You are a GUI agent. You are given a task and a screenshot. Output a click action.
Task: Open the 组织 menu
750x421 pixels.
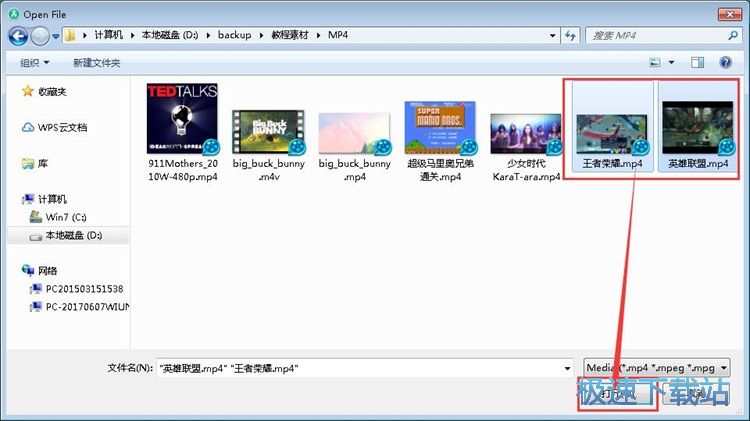coord(34,63)
